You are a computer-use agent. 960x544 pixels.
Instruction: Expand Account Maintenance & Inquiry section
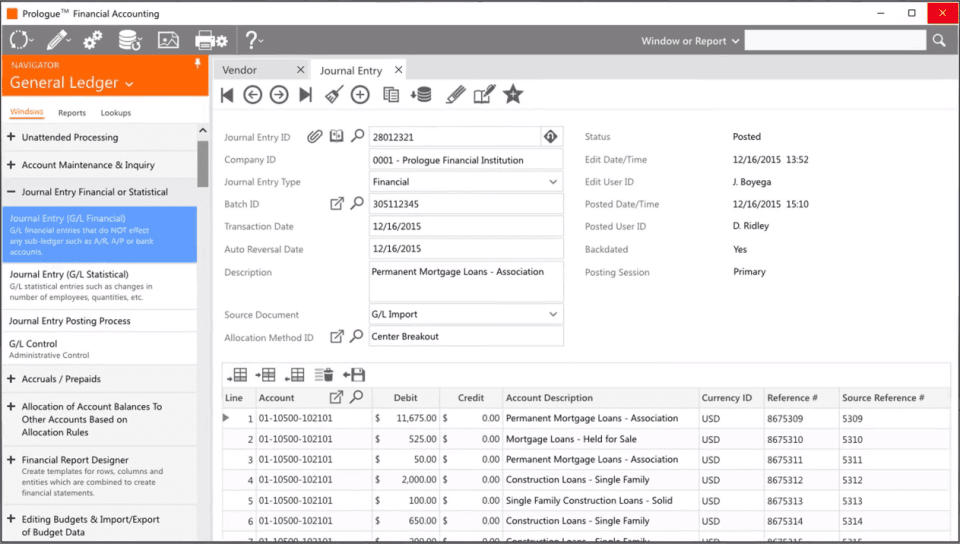(11, 165)
